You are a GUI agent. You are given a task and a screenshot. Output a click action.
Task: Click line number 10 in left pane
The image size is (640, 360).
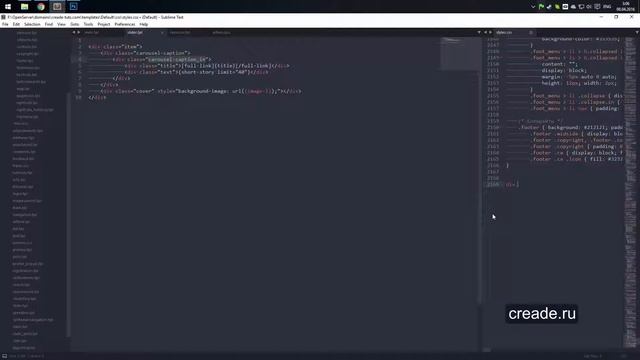point(78,98)
